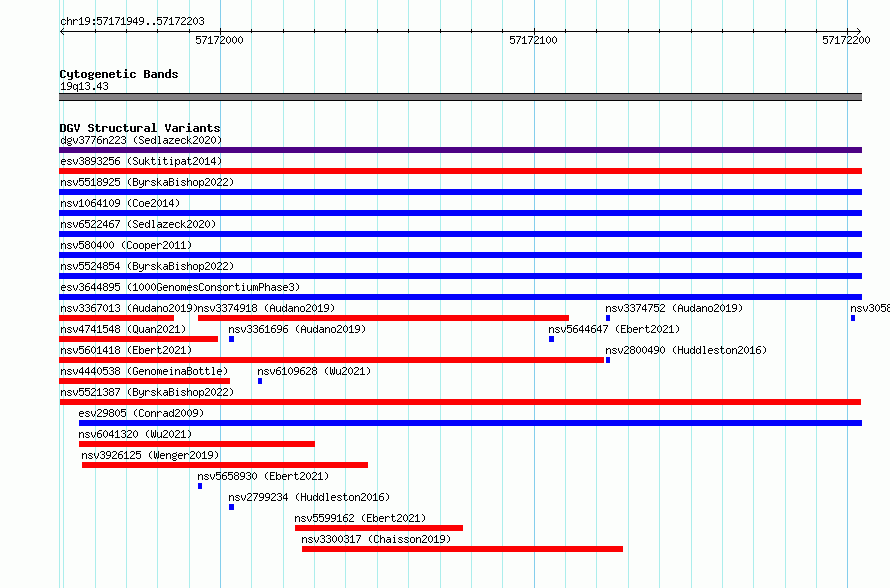Click the small blue nsv5658930 marker
Viewport: 890px width, 588px height.
pyautogui.click(x=200, y=486)
